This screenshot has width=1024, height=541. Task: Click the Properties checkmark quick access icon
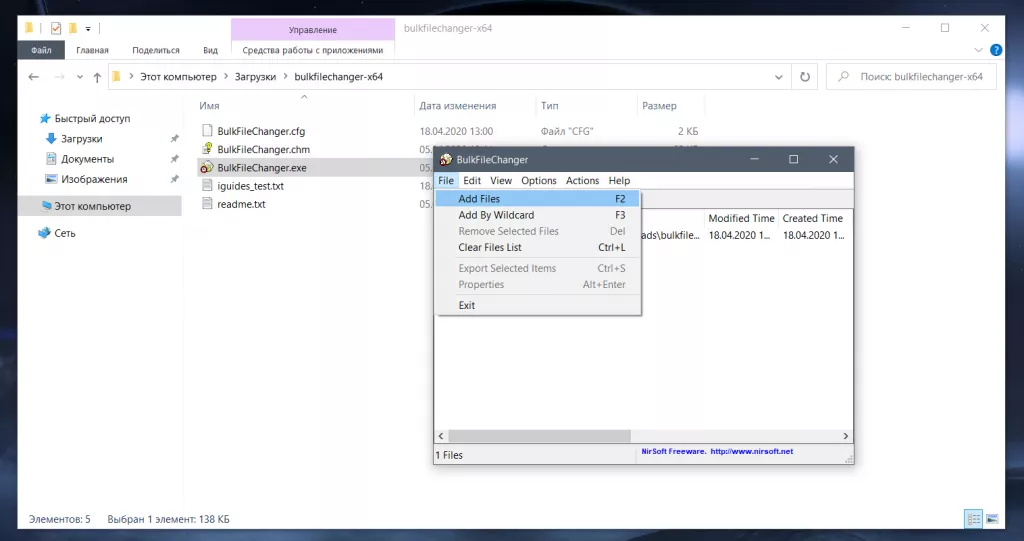(x=56, y=28)
